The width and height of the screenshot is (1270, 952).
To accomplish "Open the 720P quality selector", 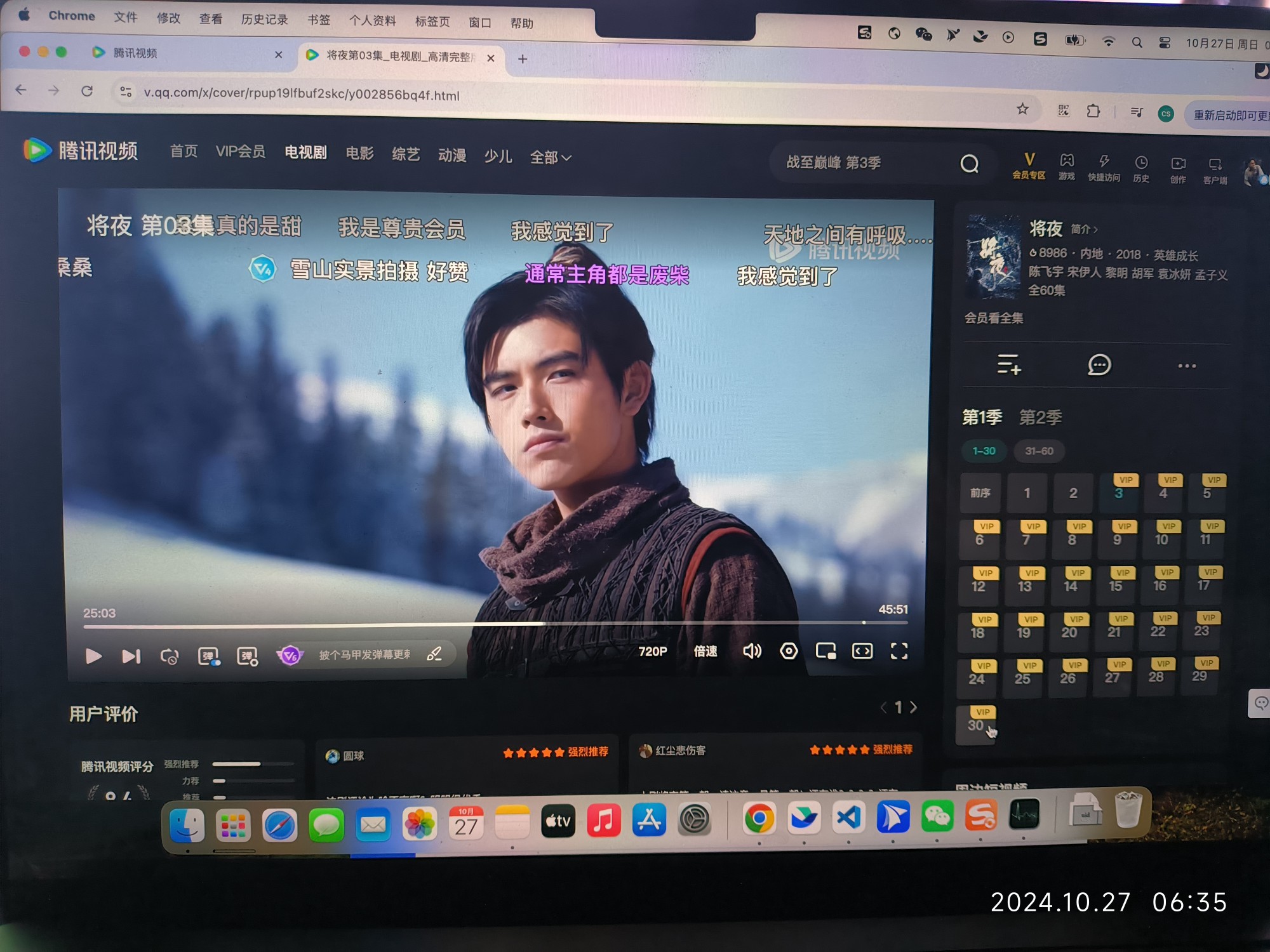I will (x=653, y=651).
